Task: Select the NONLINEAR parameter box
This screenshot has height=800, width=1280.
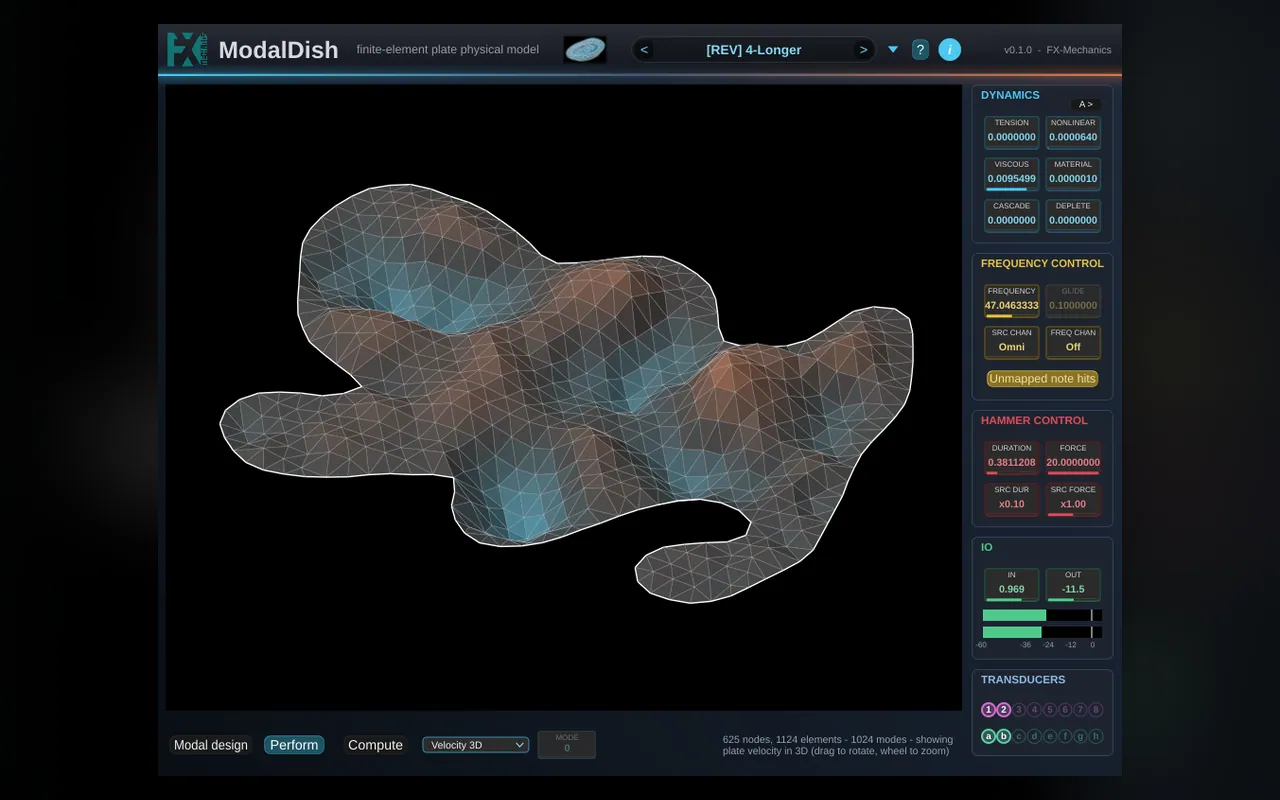Action: 1073,132
